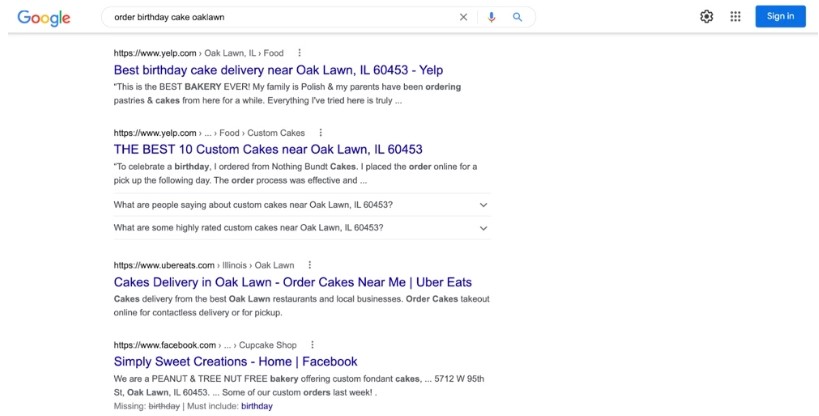Open Uber Eats Cakes Delivery link
Screen dimensions: 819x416
(x=292, y=282)
